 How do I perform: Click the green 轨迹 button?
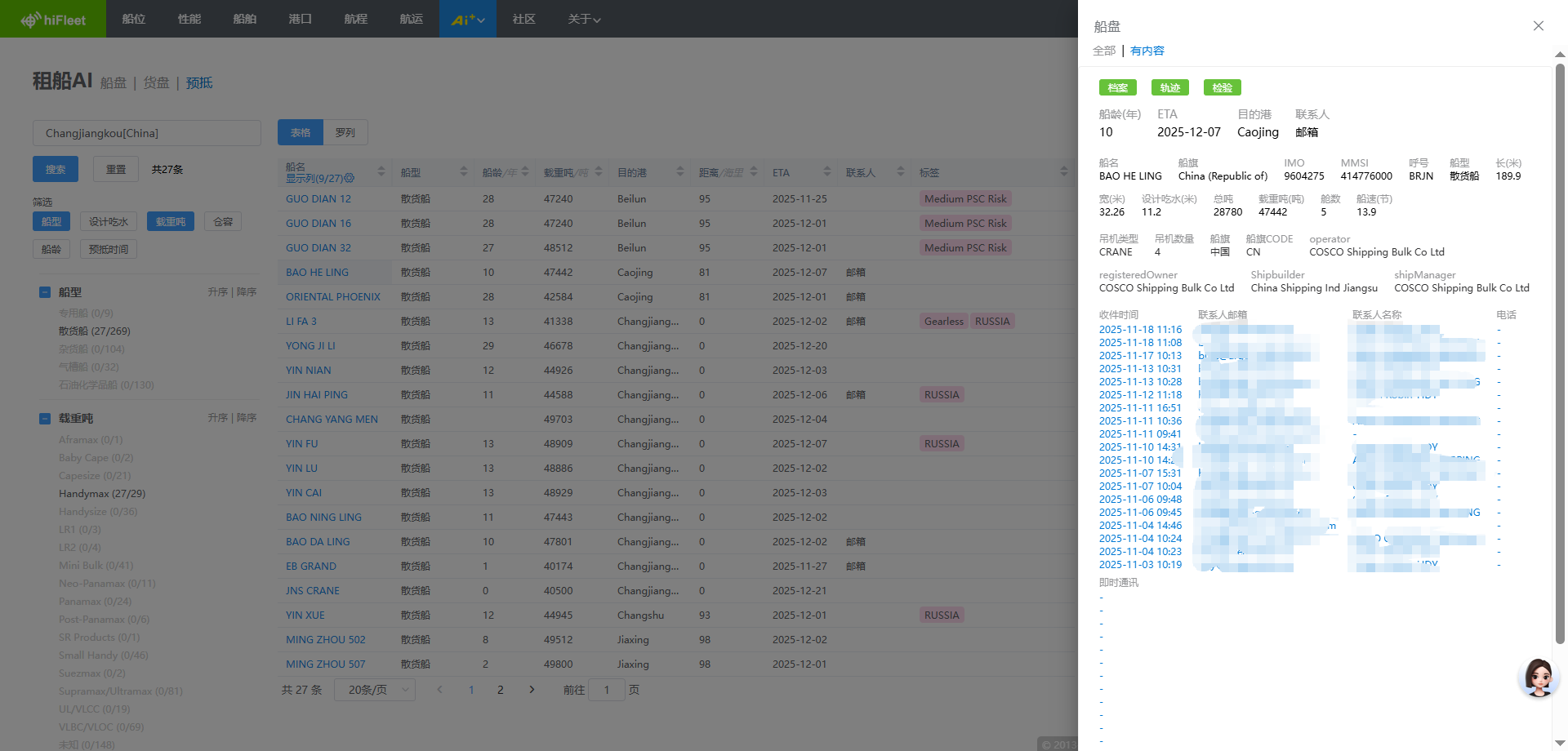click(x=1169, y=87)
